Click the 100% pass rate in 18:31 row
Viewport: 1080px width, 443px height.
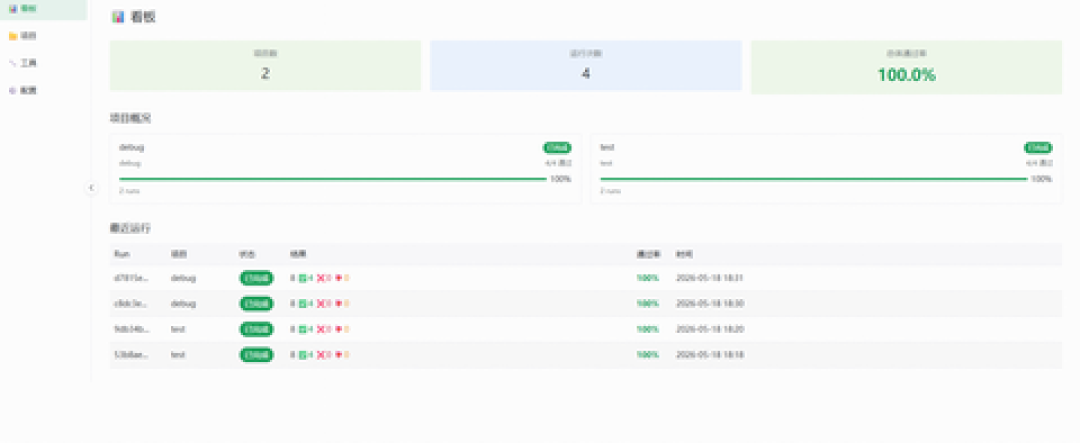pyautogui.click(x=647, y=278)
